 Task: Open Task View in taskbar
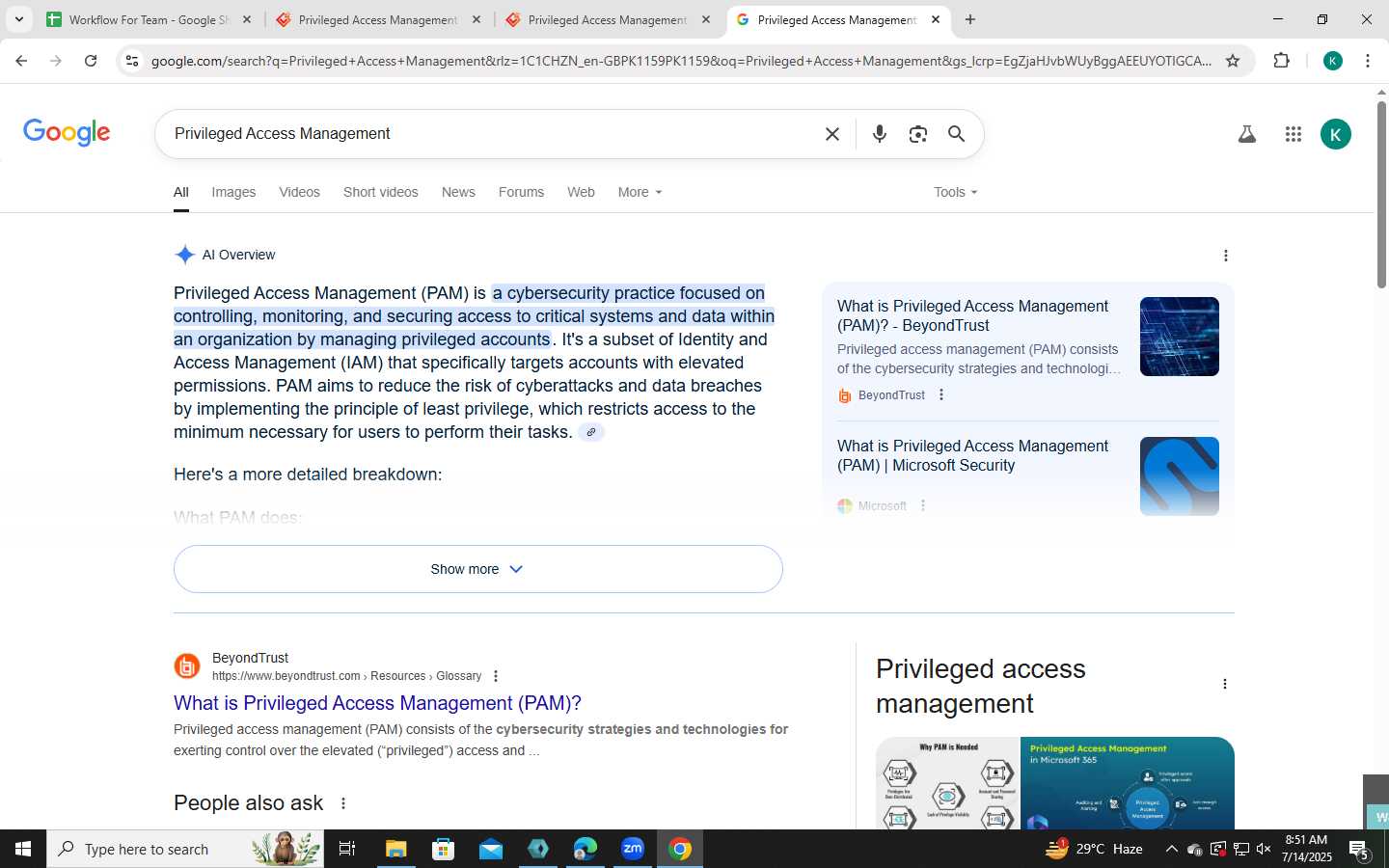[x=347, y=849]
